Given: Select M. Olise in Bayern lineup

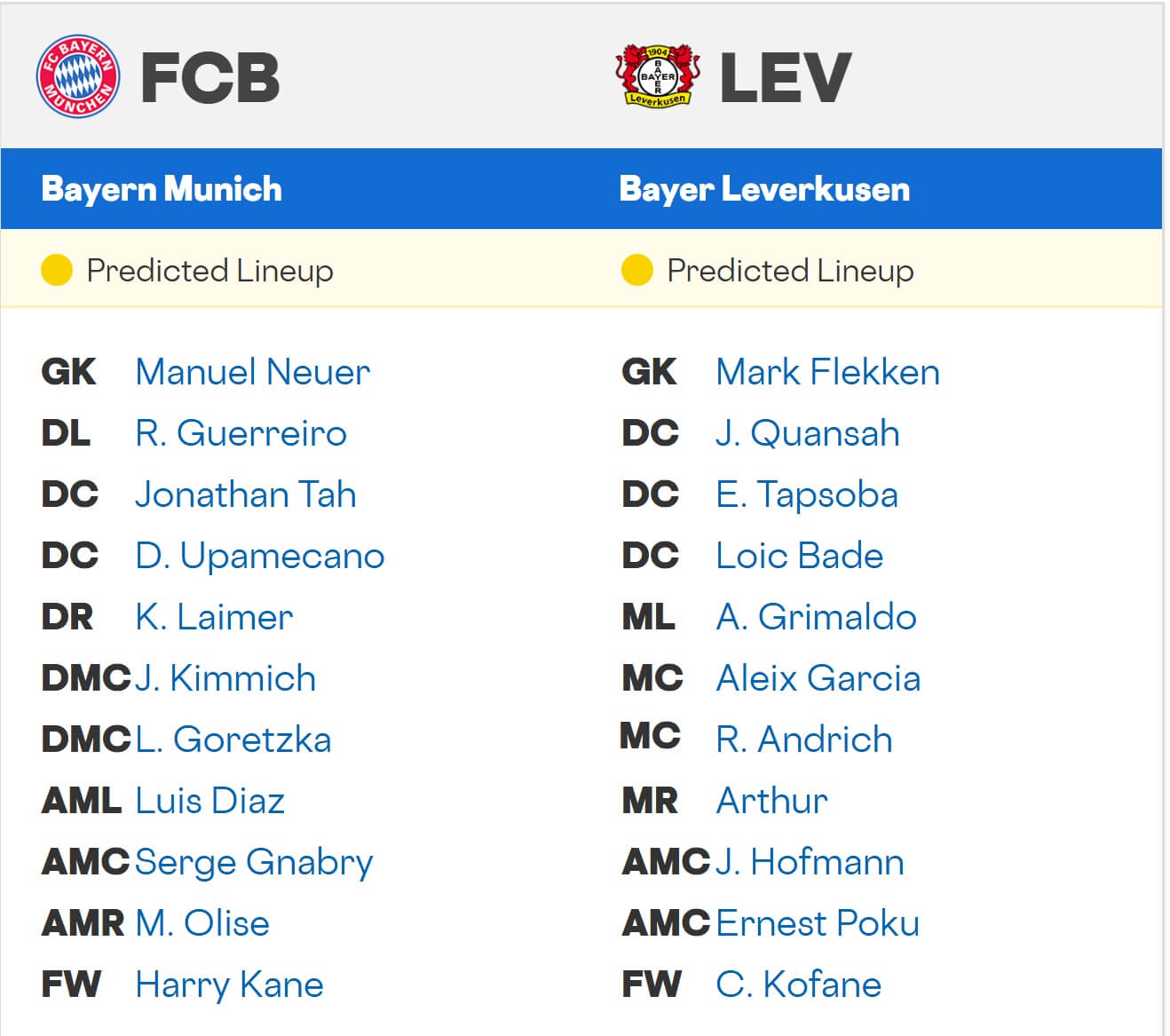Looking at the screenshot, I should (202, 923).
